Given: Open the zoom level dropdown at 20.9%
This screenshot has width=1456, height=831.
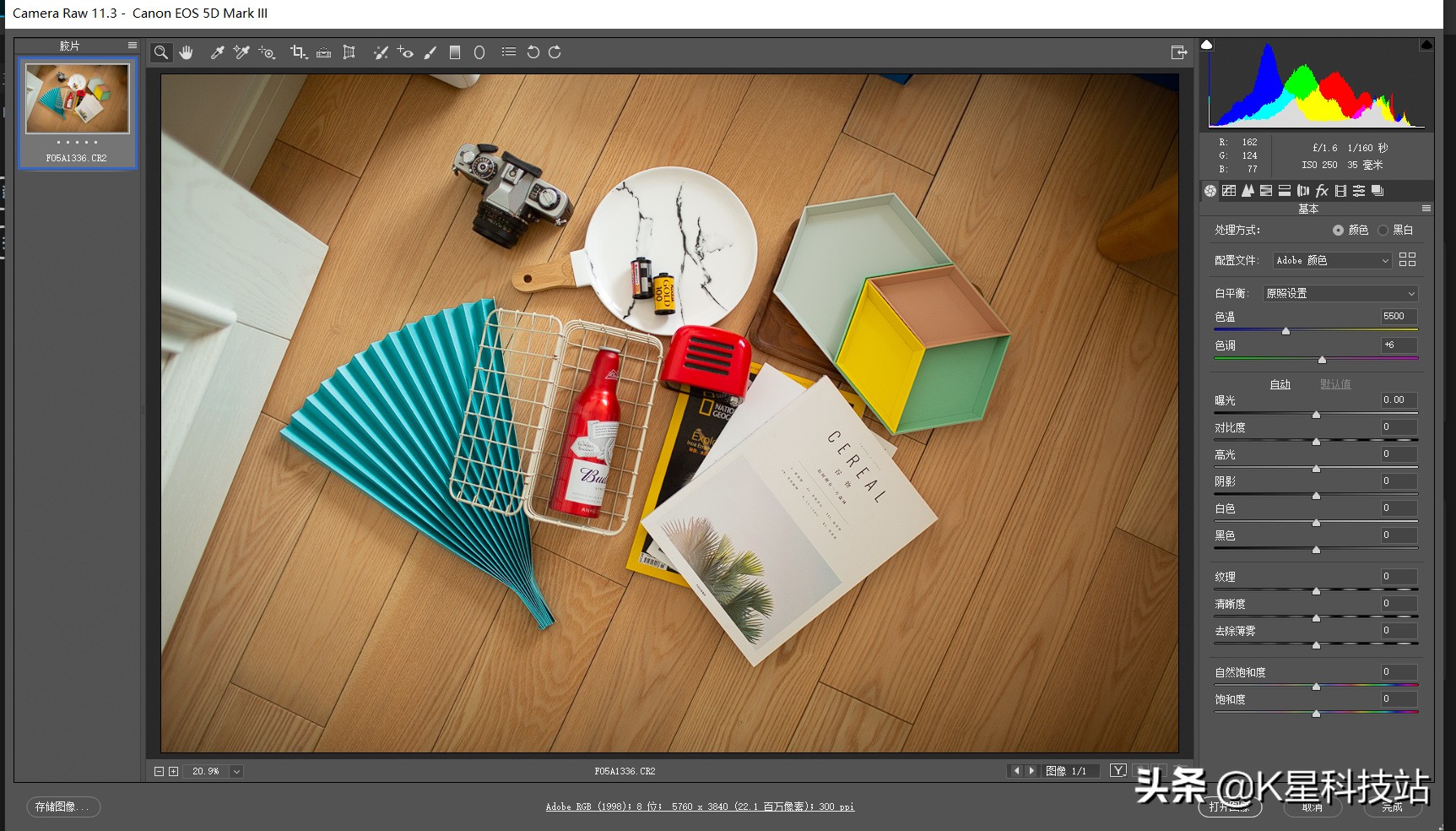Looking at the screenshot, I should pyautogui.click(x=236, y=771).
